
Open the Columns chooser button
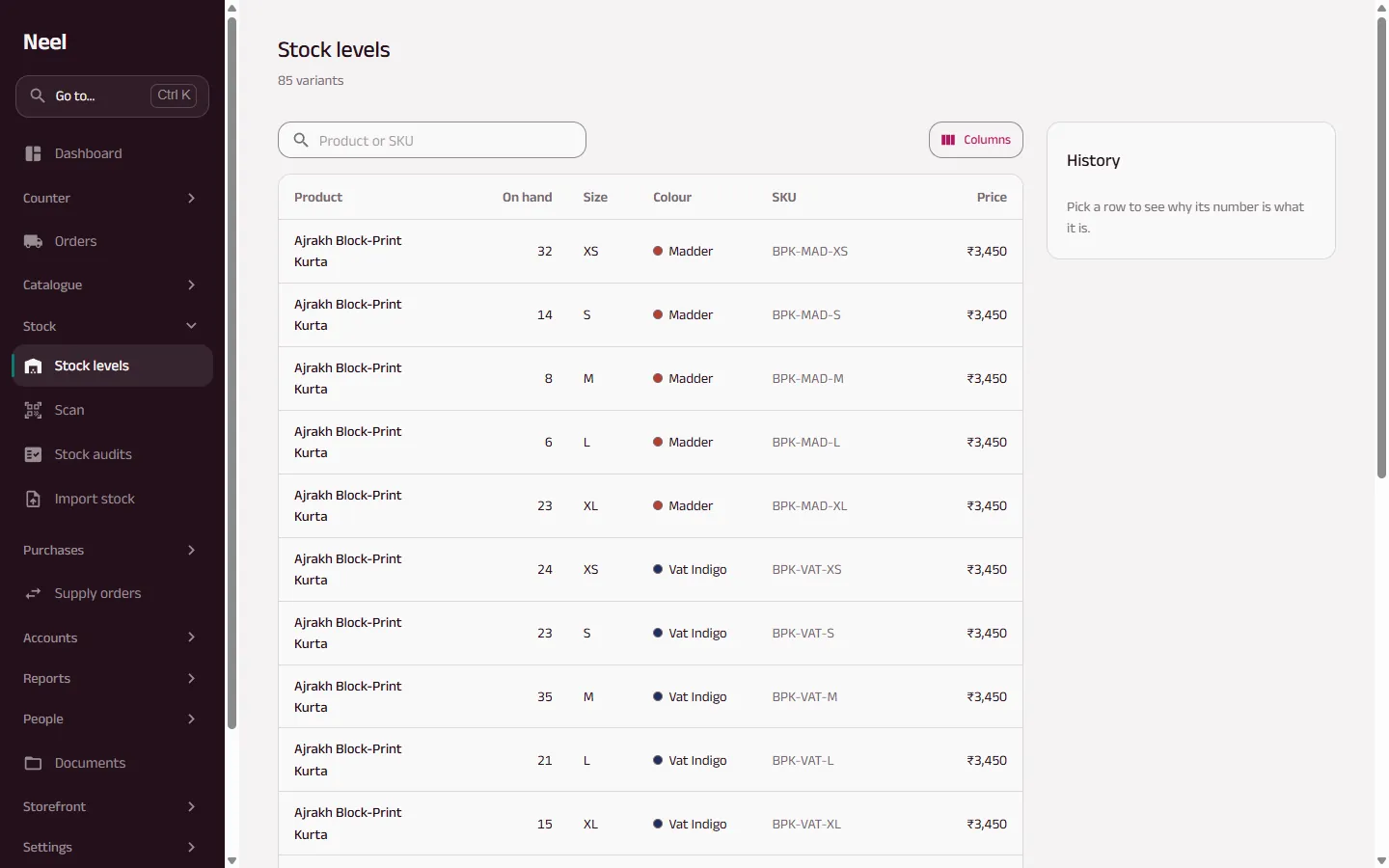[976, 140]
